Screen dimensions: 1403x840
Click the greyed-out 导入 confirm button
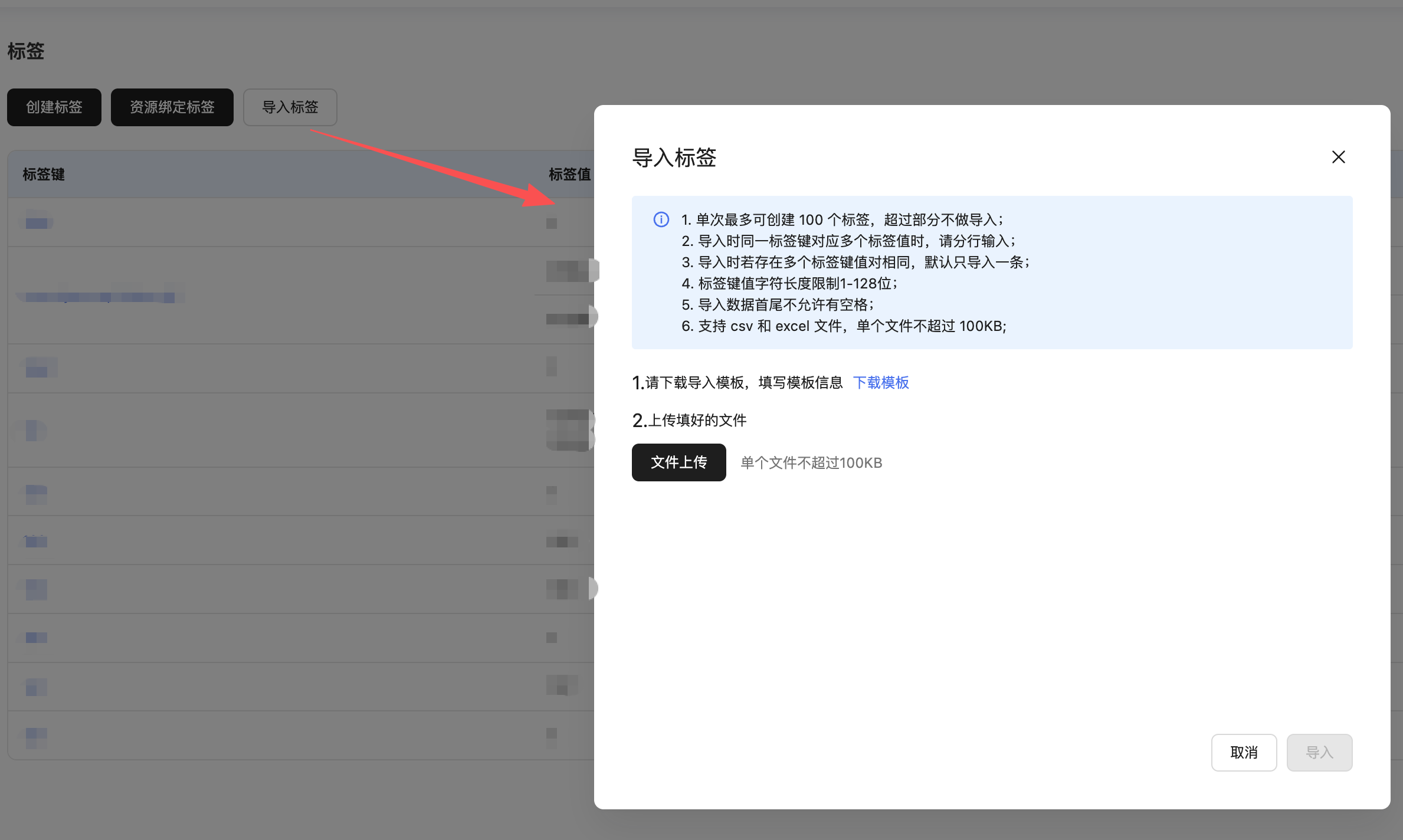pos(1319,752)
